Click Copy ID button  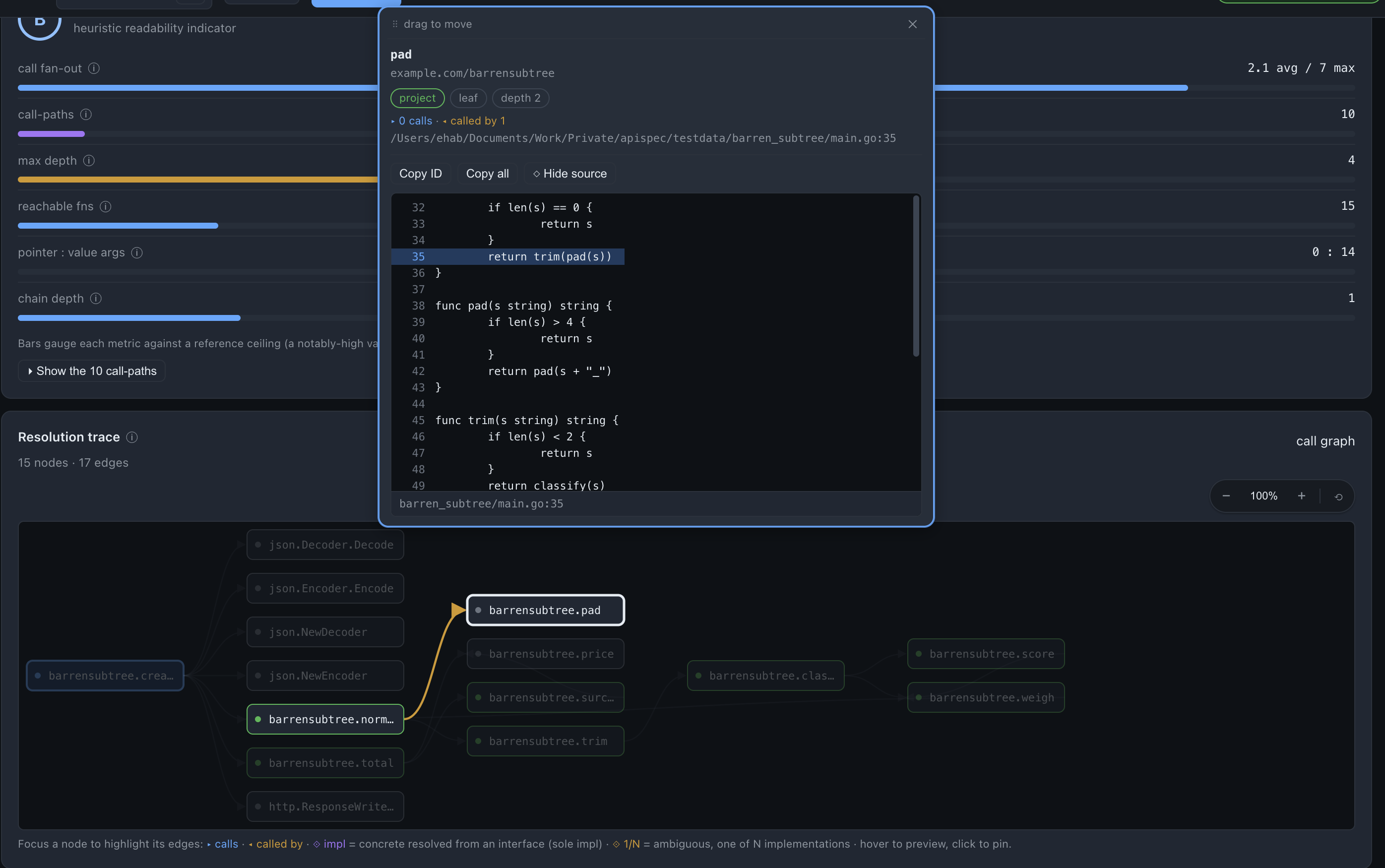click(x=421, y=174)
